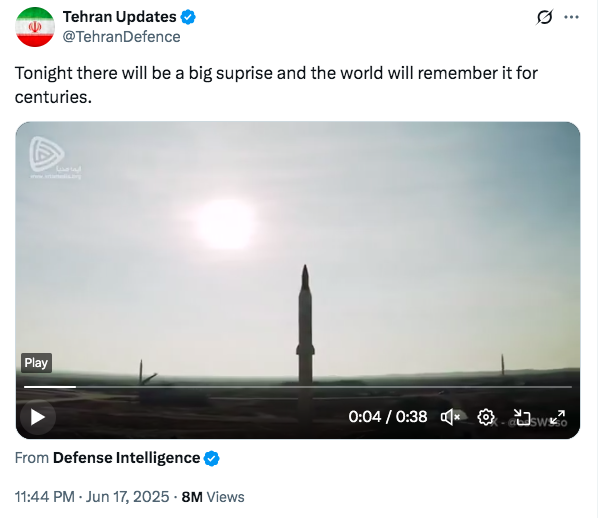This screenshot has width=605, height=518.
Task: Play the video with bottom-left play button
Action: tap(38, 417)
